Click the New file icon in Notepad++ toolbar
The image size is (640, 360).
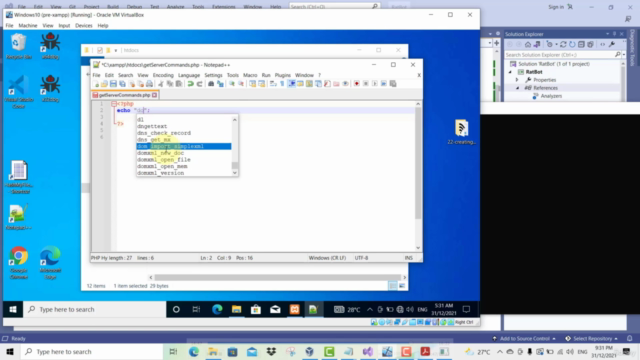pyautogui.click(x=96, y=84)
